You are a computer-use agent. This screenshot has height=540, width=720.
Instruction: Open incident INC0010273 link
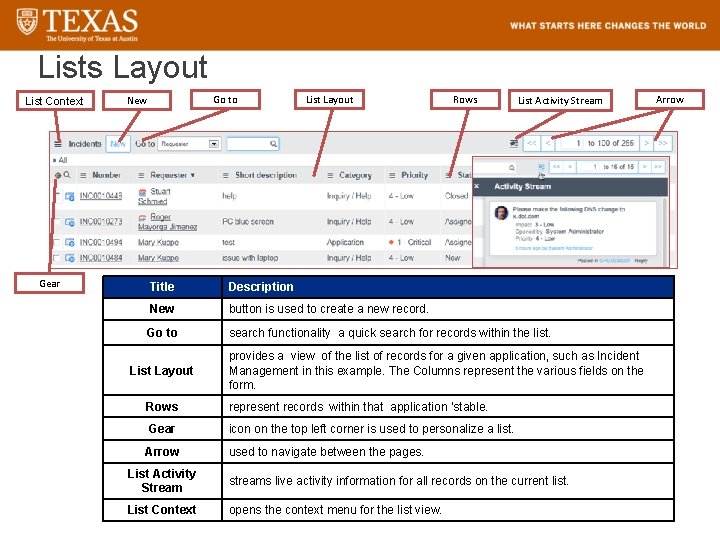click(x=101, y=222)
